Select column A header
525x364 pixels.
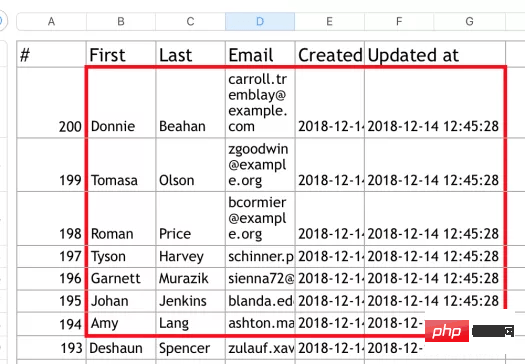[x=51, y=21]
